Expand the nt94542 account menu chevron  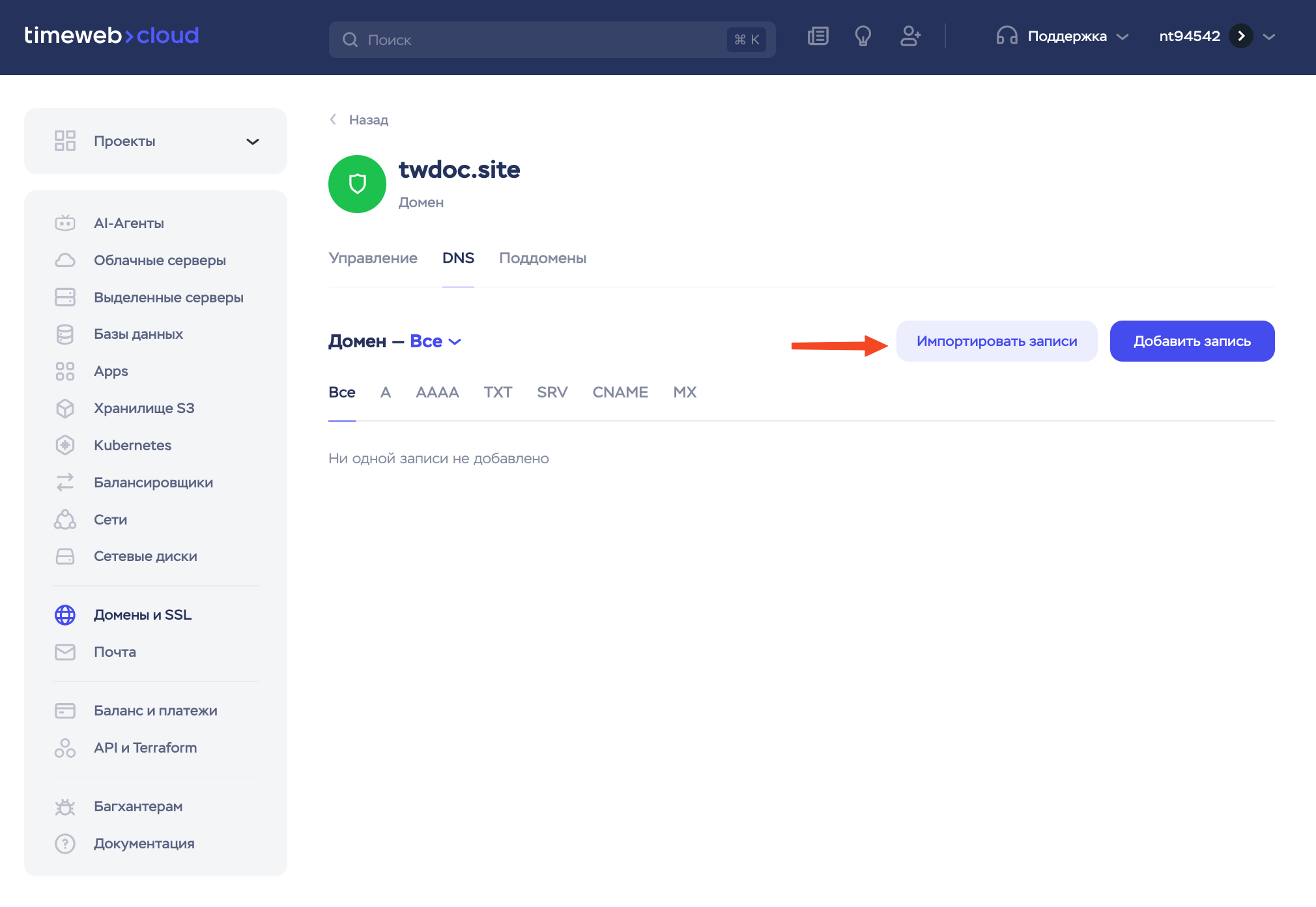pos(1269,36)
